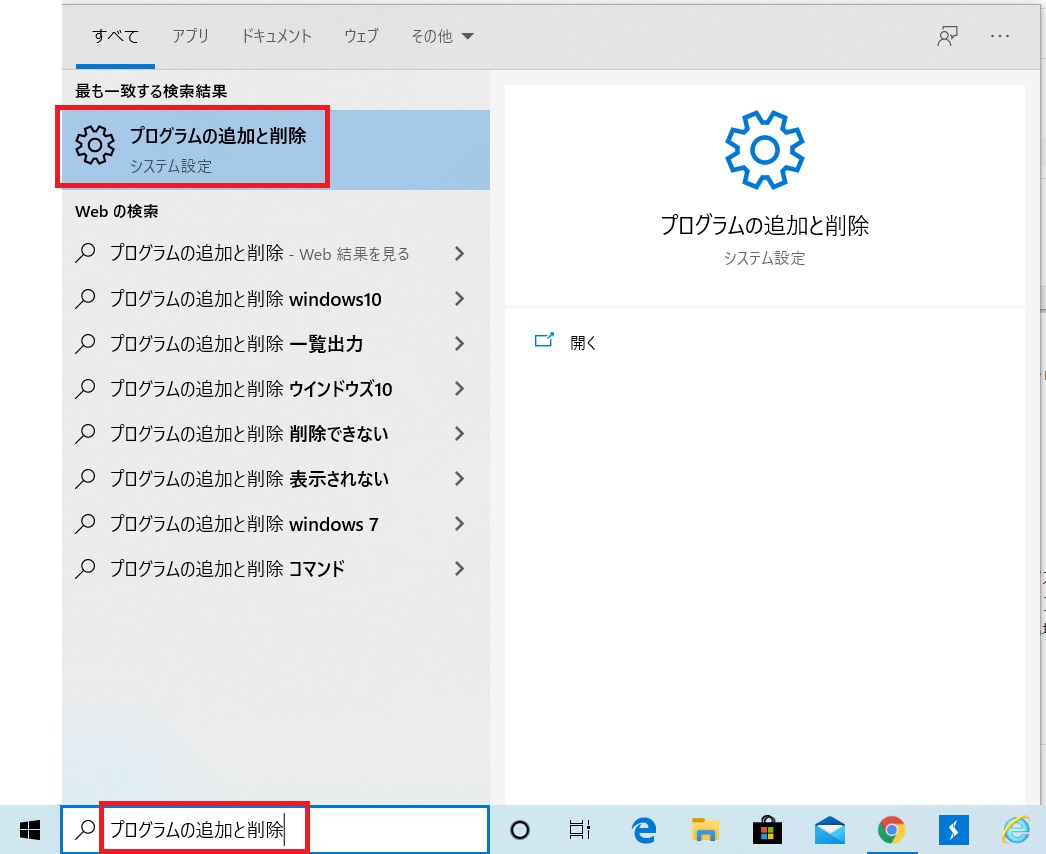Click the search magnifier in the taskbar box

point(85,829)
